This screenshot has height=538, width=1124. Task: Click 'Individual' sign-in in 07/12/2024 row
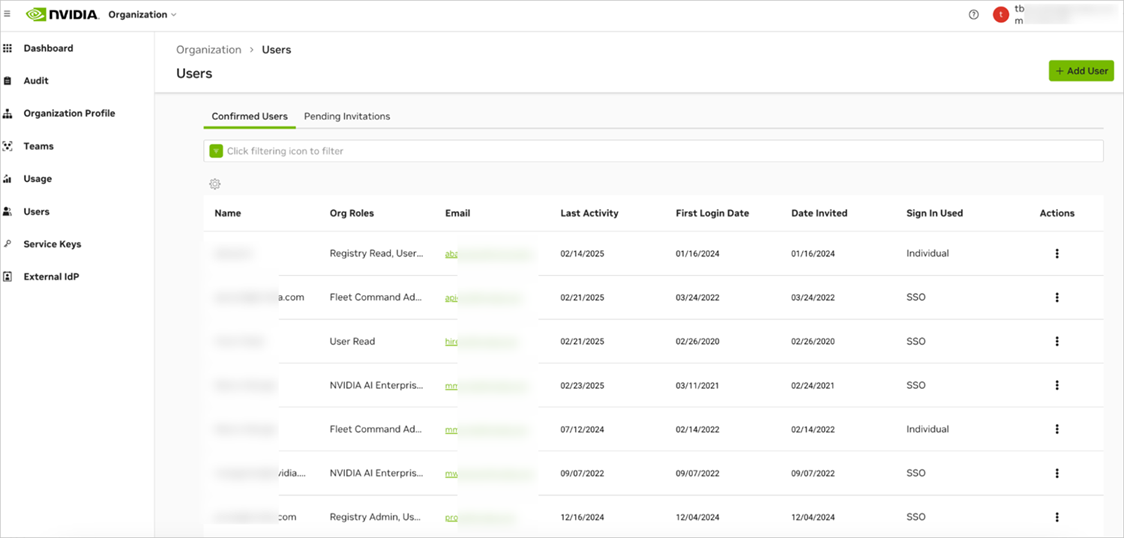click(x=928, y=429)
